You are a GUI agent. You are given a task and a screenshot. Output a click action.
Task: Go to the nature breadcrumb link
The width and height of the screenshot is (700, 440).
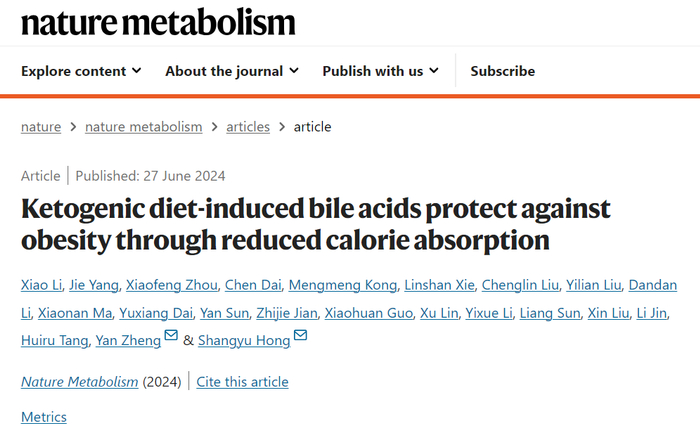tap(41, 127)
